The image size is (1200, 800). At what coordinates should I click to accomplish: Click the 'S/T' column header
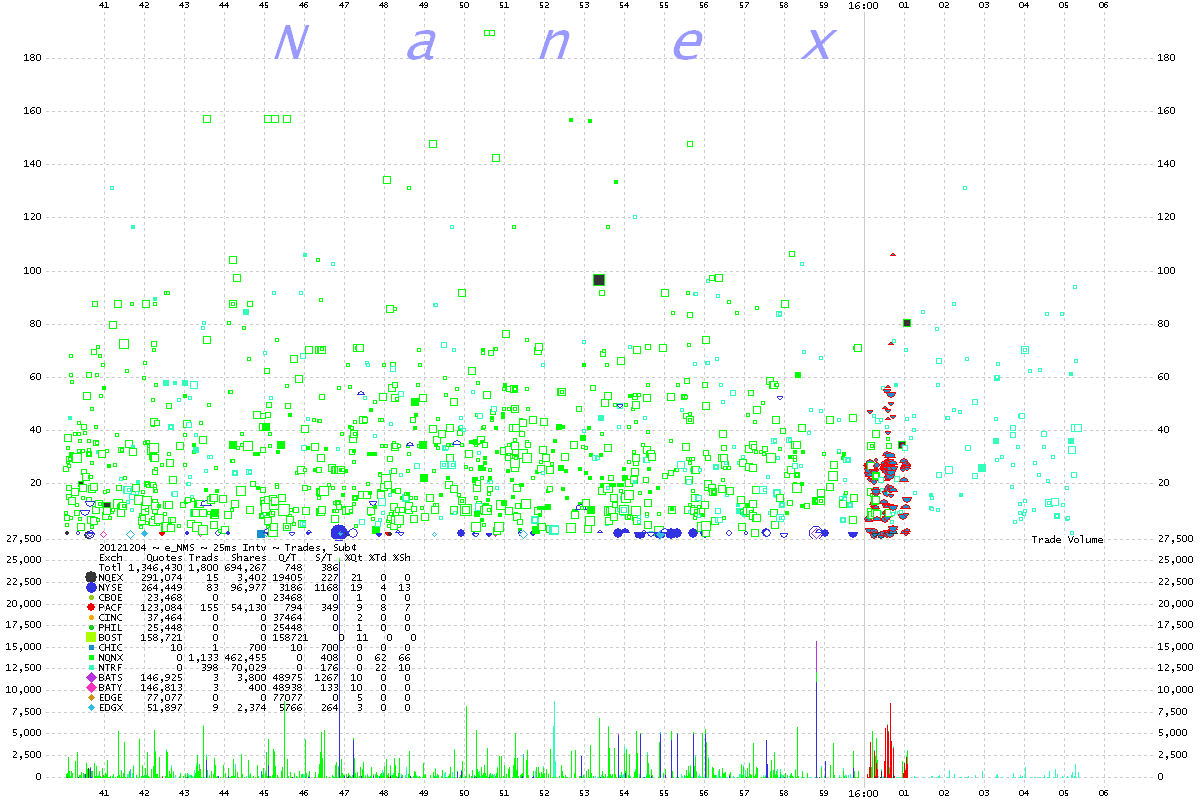(x=323, y=558)
